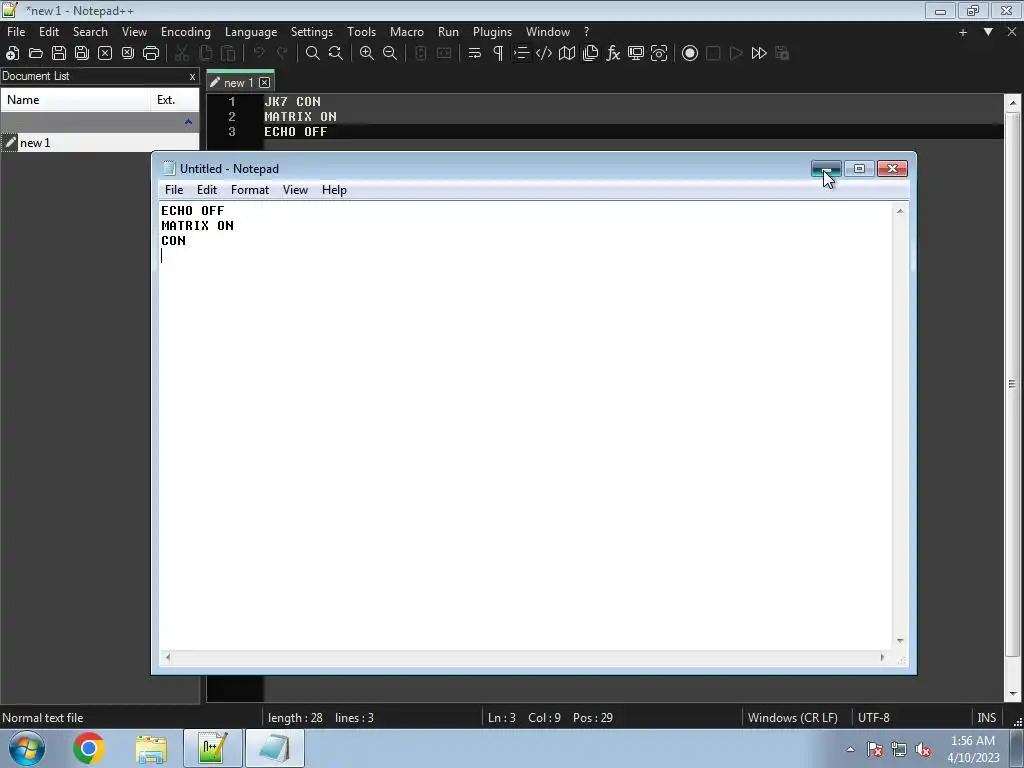The image size is (1024, 768).
Task: Open the Plugins menu
Action: tap(492, 31)
